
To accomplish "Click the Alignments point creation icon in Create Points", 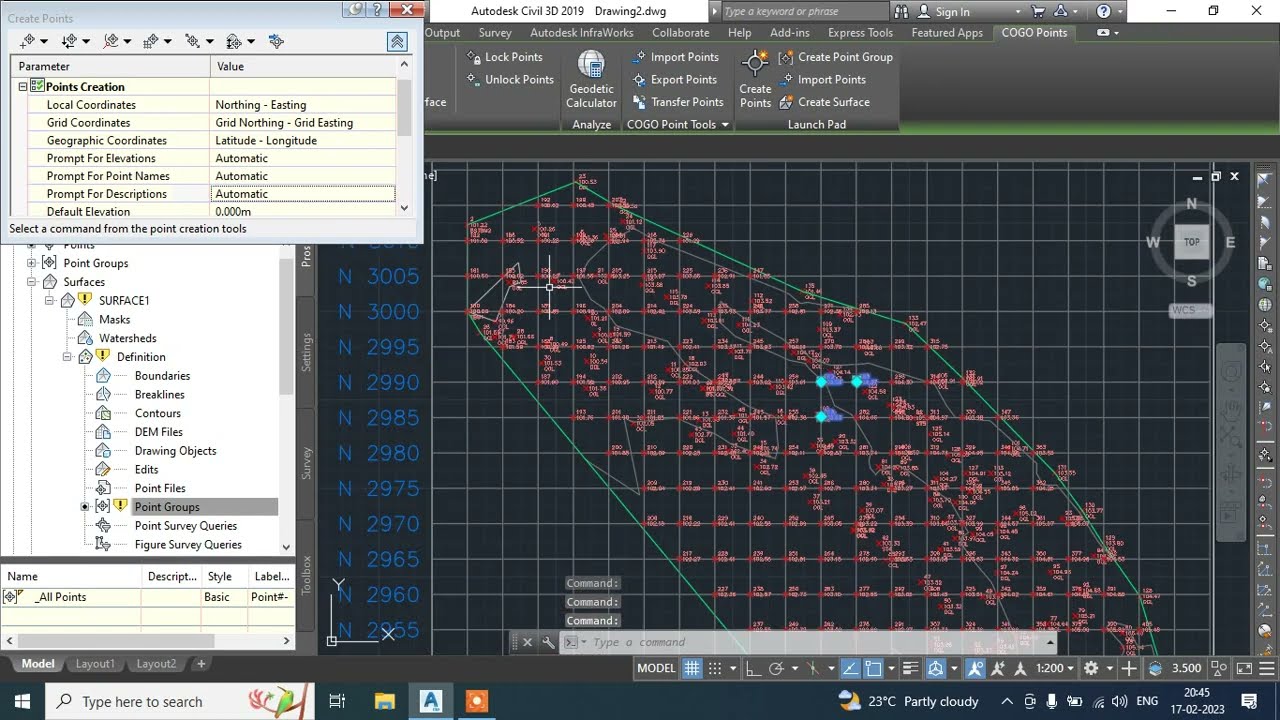I will [110, 41].
